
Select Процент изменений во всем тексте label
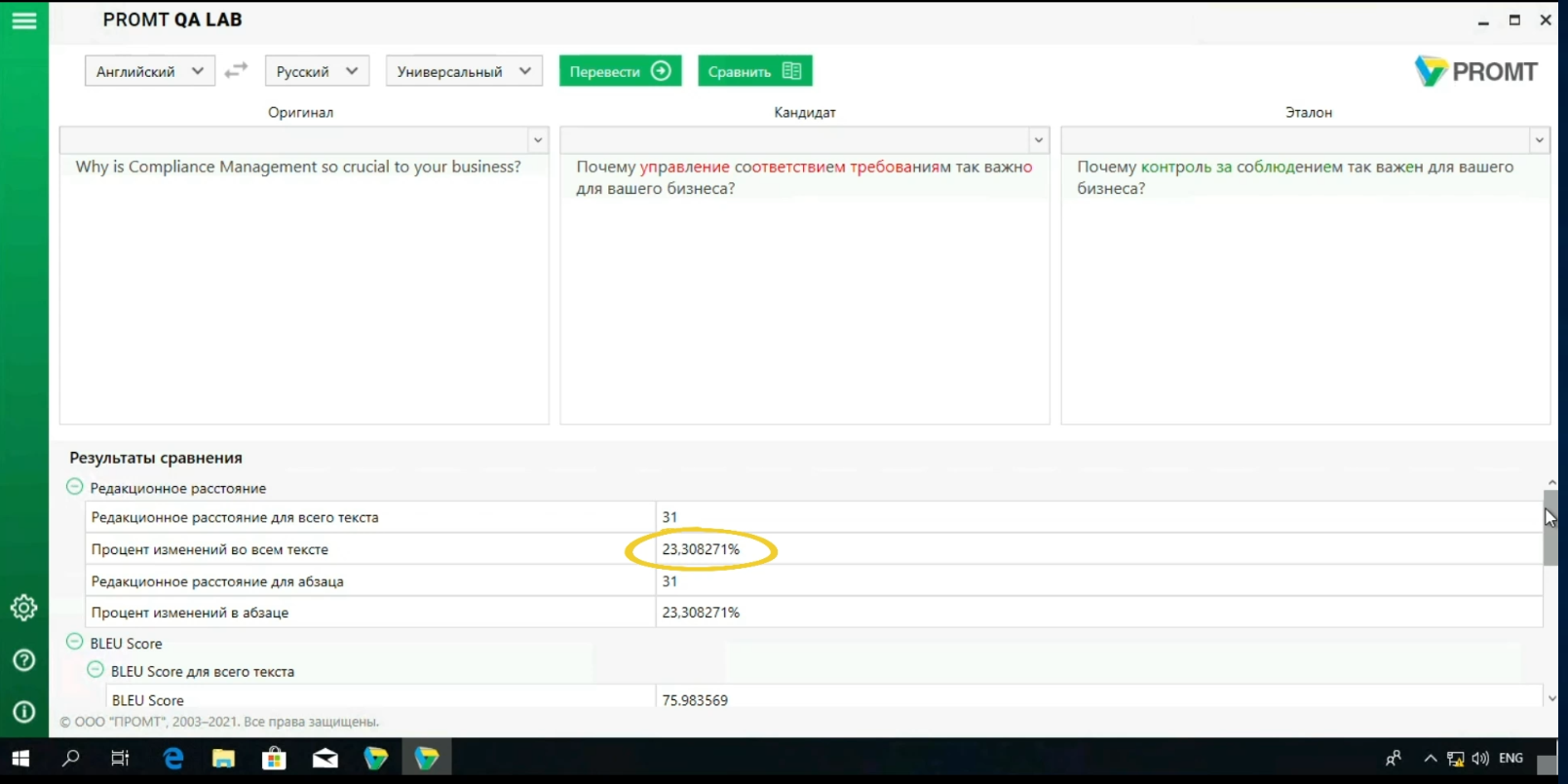[210, 549]
